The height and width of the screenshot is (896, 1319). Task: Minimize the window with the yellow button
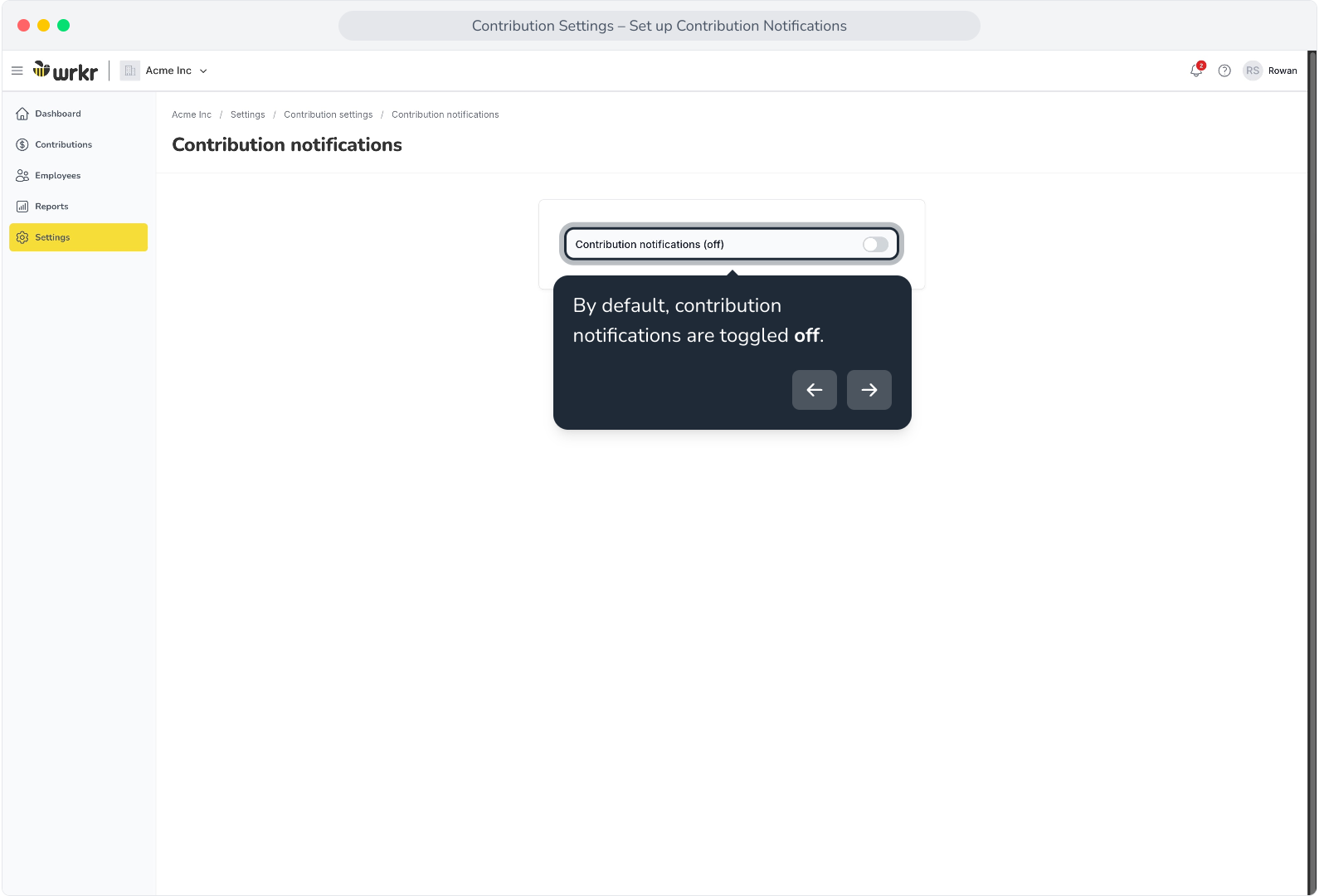pyautogui.click(x=43, y=26)
